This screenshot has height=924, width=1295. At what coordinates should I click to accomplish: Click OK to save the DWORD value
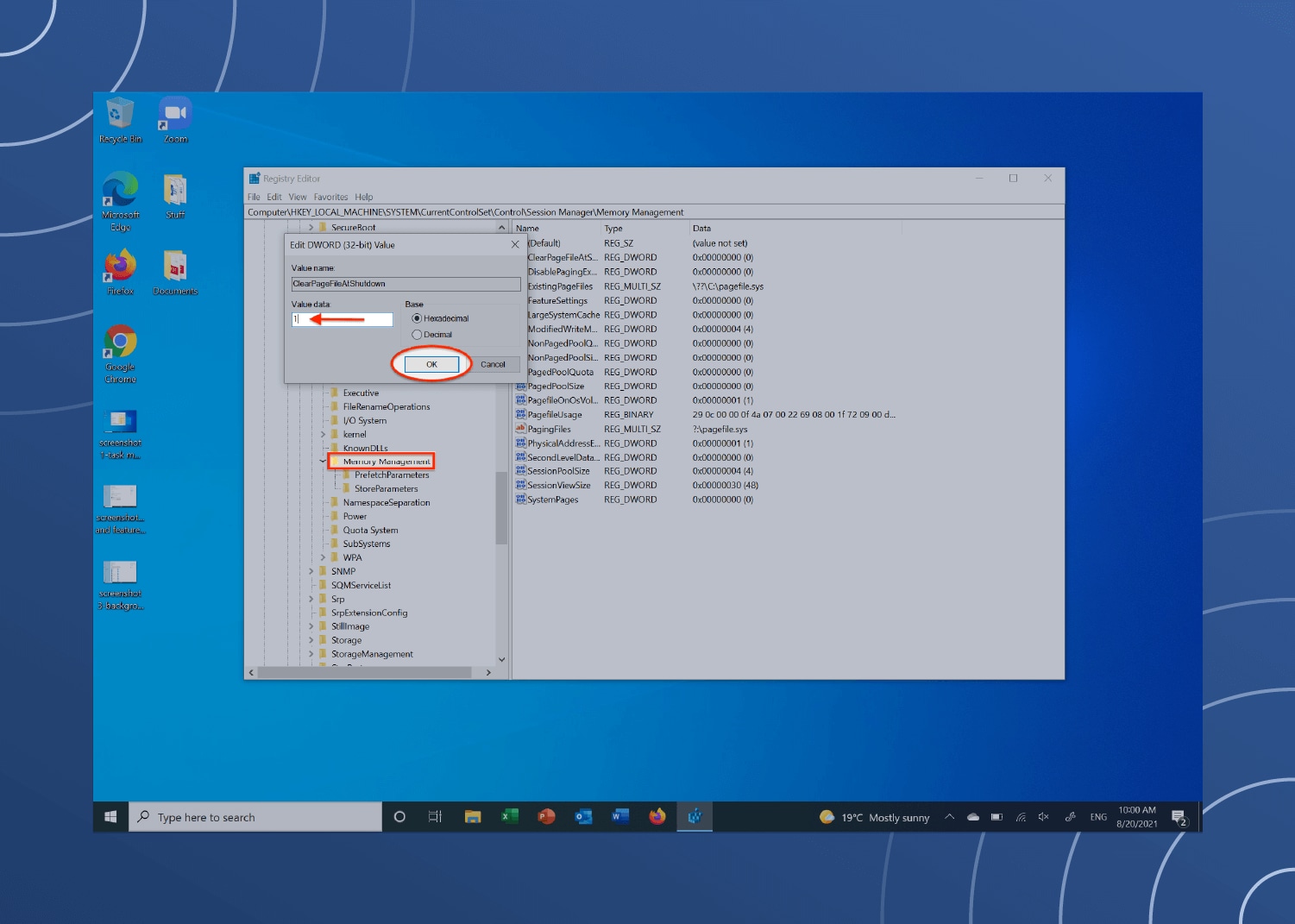click(431, 364)
